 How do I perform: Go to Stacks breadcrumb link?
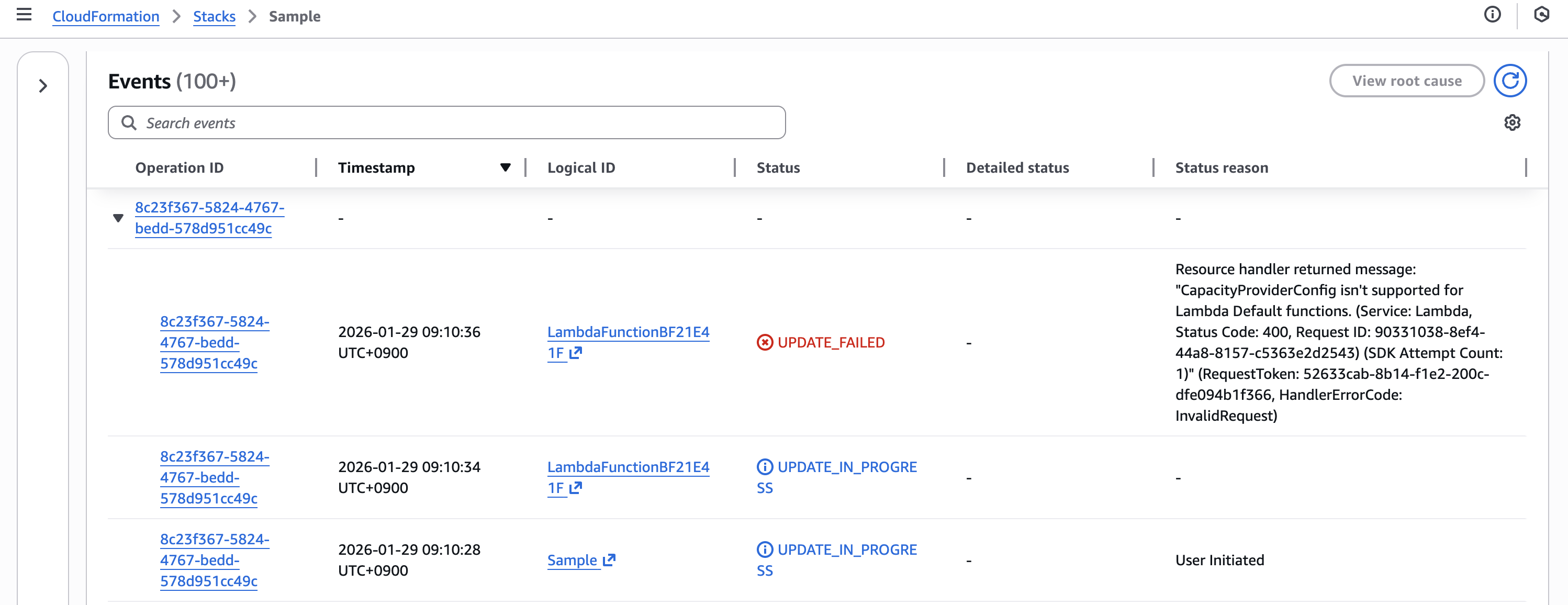tap(214, 16)
